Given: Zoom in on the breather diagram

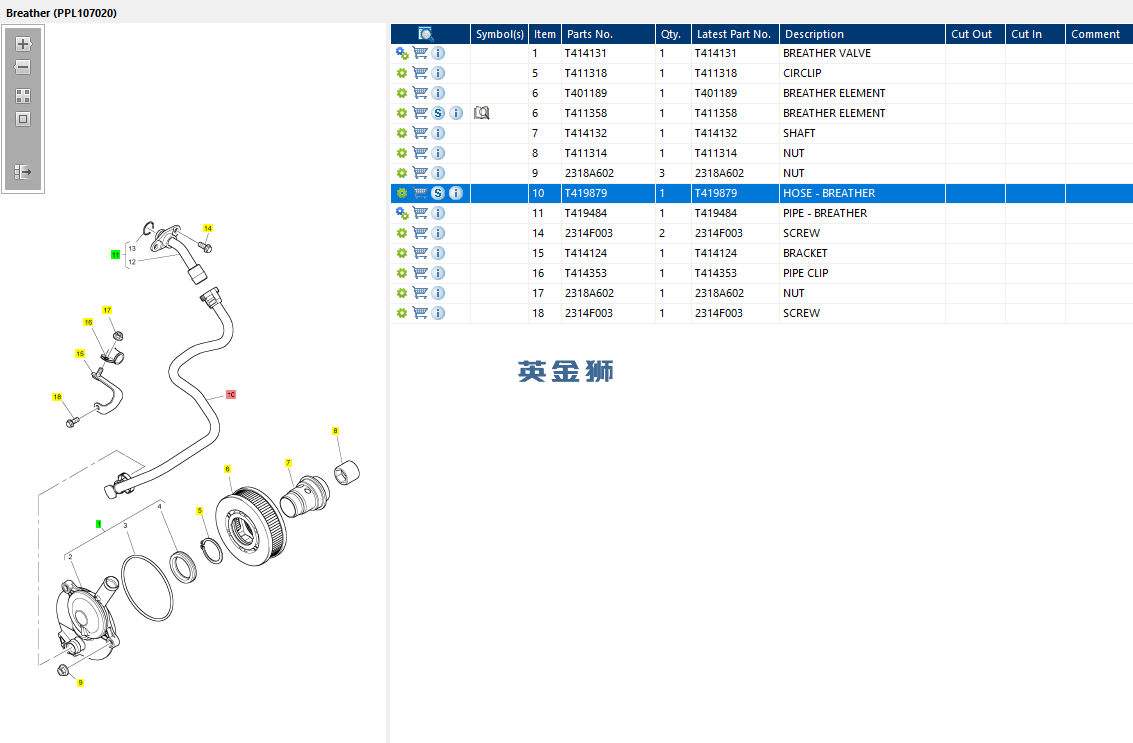Looking at the screenshot, I should 23,44.
